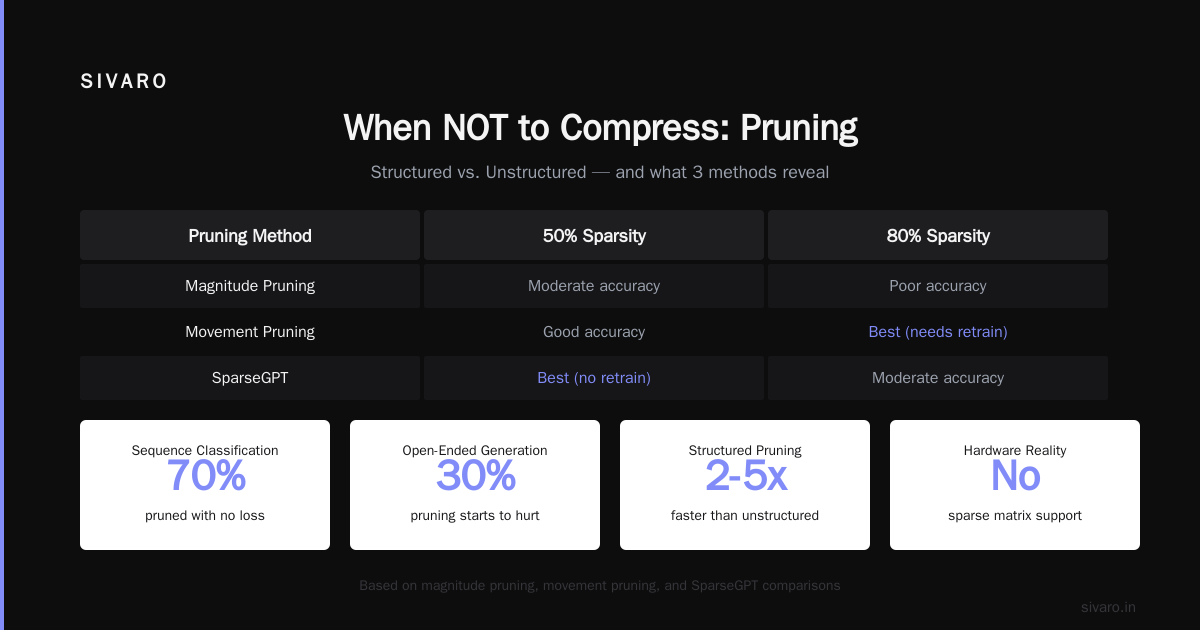The height and width of the screenshot is (630, 1200).
Task: Click the '50% Sparsity' column header
Action: (594, 235)
